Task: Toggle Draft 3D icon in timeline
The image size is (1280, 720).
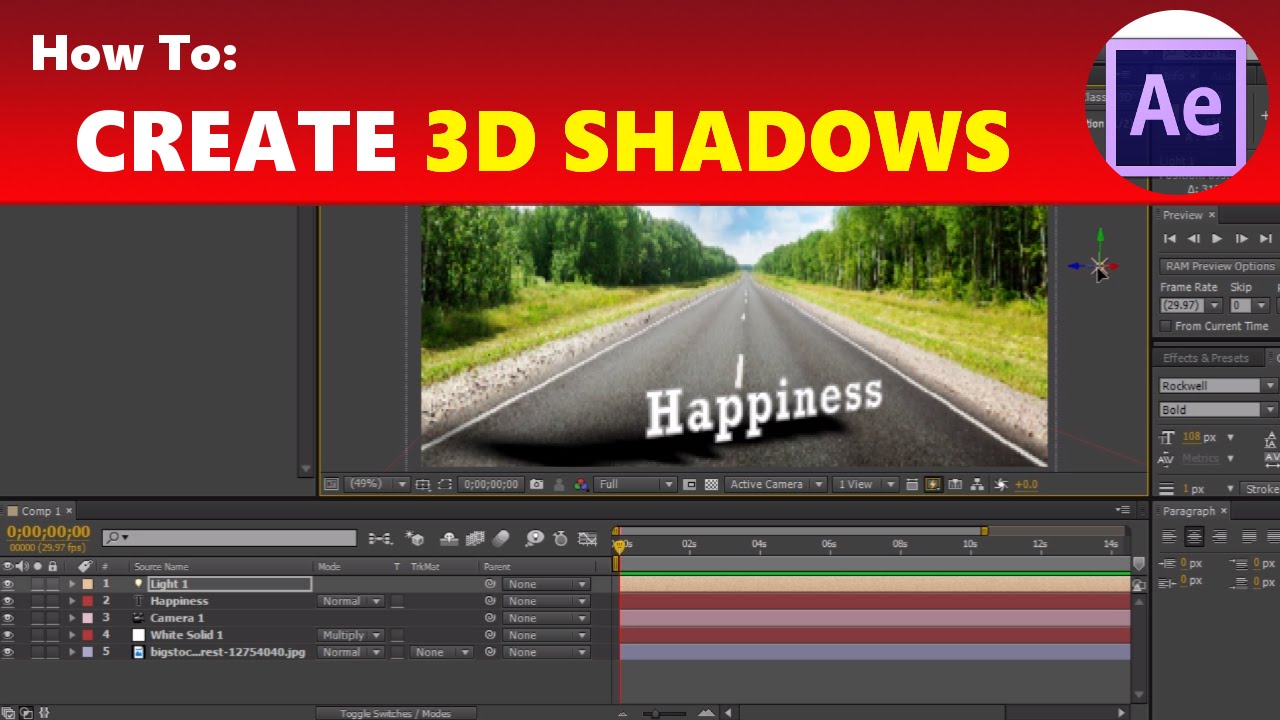Action: (x=414, y=538)
